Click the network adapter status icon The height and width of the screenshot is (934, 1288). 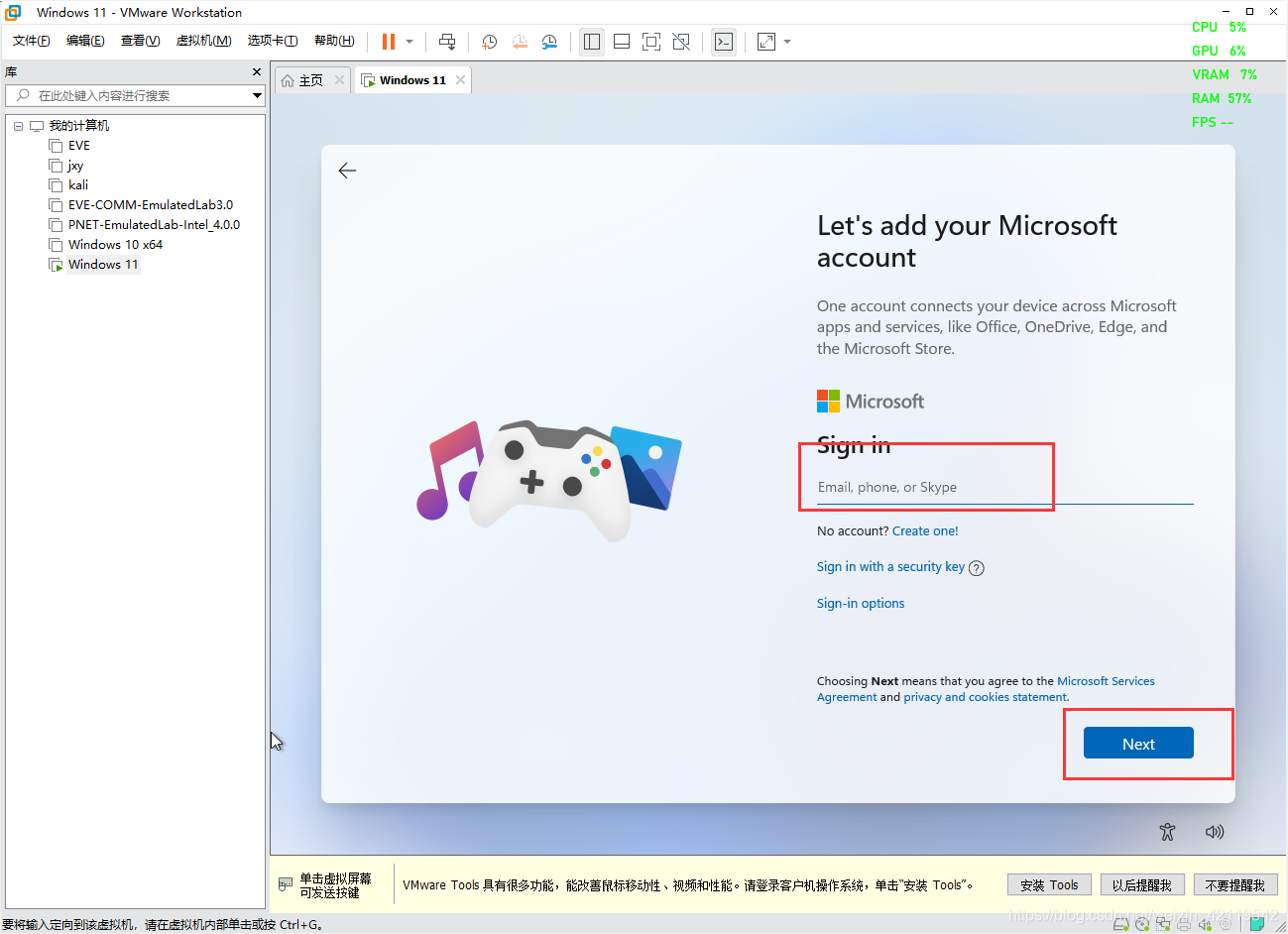(1164, 924)
